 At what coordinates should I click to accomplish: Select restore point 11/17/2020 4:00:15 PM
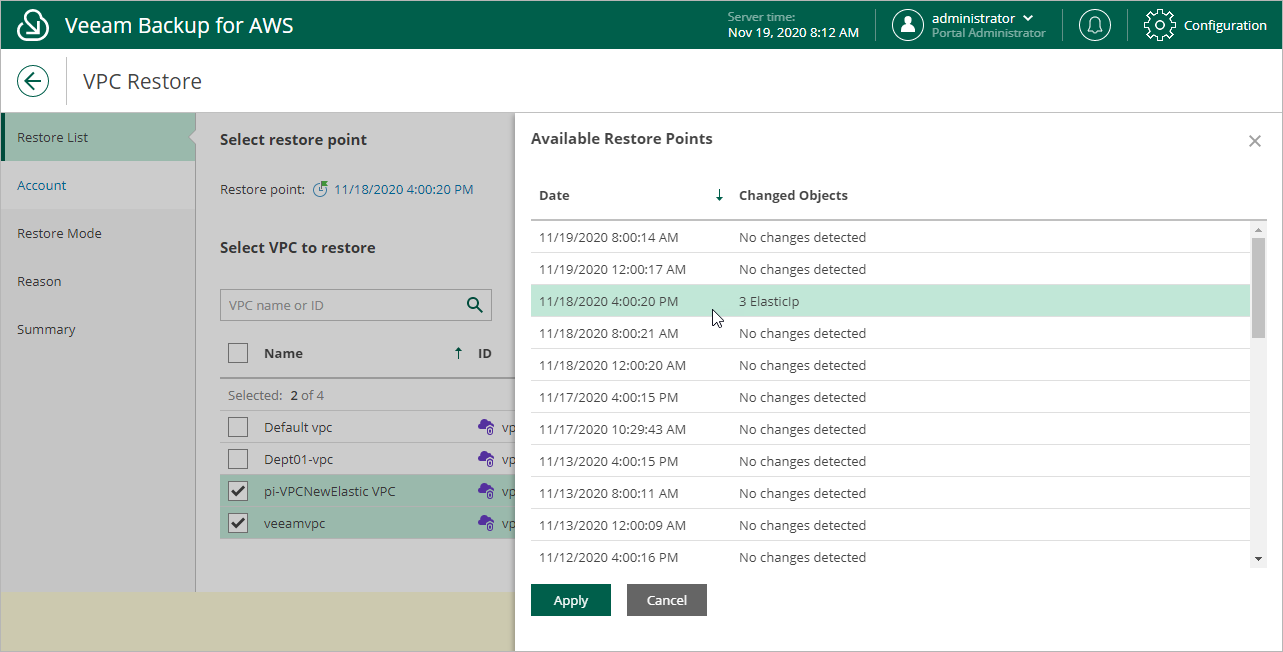pos(890,397)
